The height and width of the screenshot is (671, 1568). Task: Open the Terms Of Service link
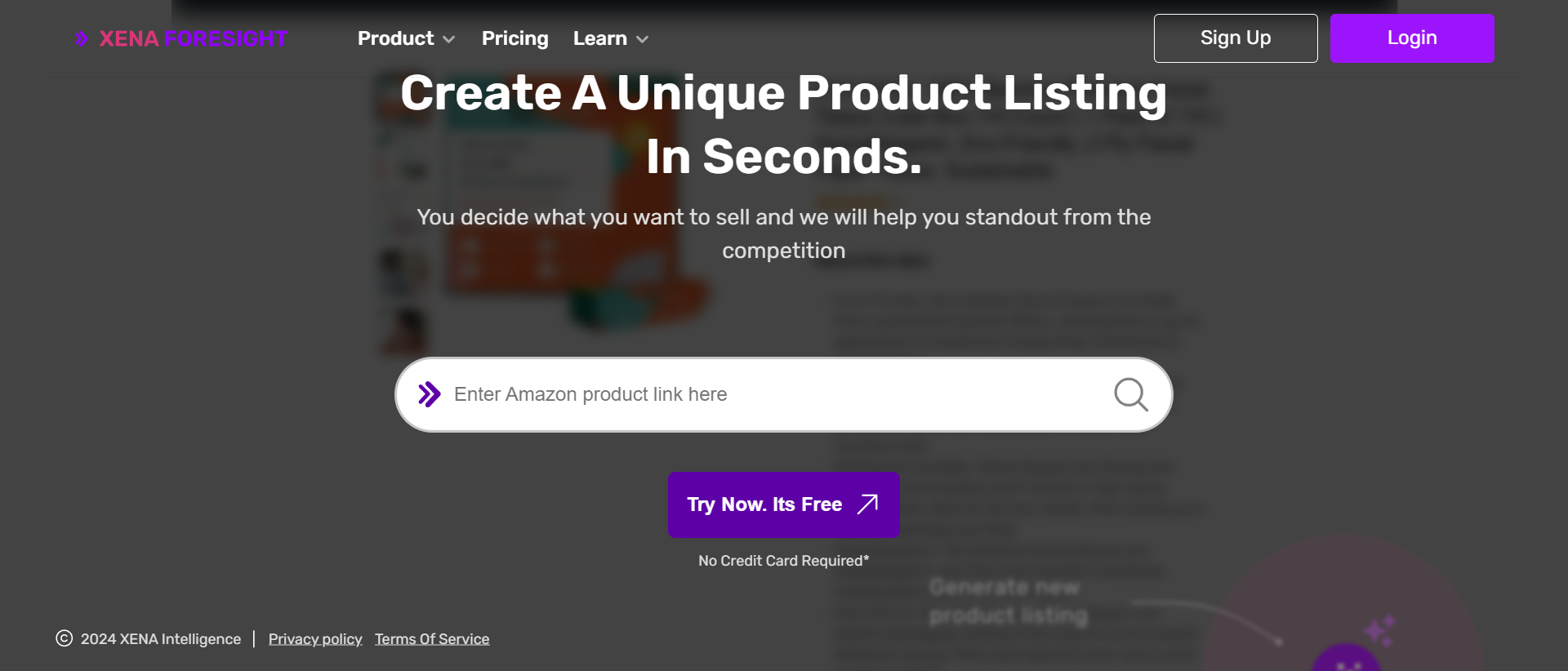pos(432,639)
